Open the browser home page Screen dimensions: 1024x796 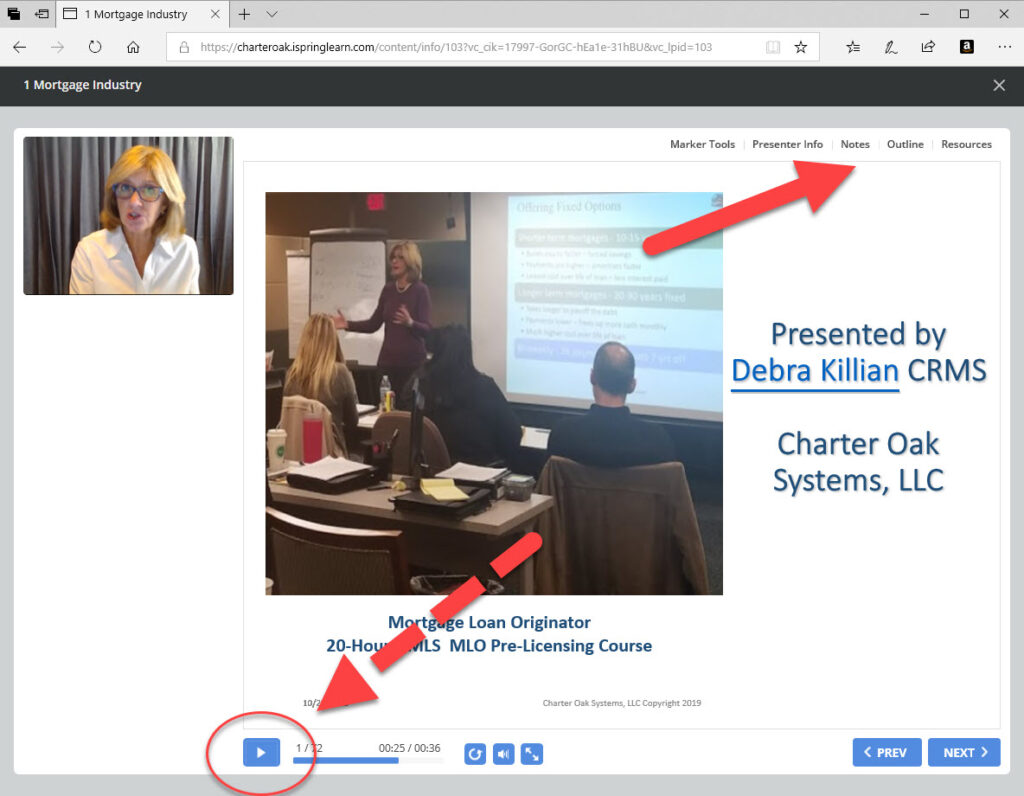pyautogui.click(x=133, y=47)
